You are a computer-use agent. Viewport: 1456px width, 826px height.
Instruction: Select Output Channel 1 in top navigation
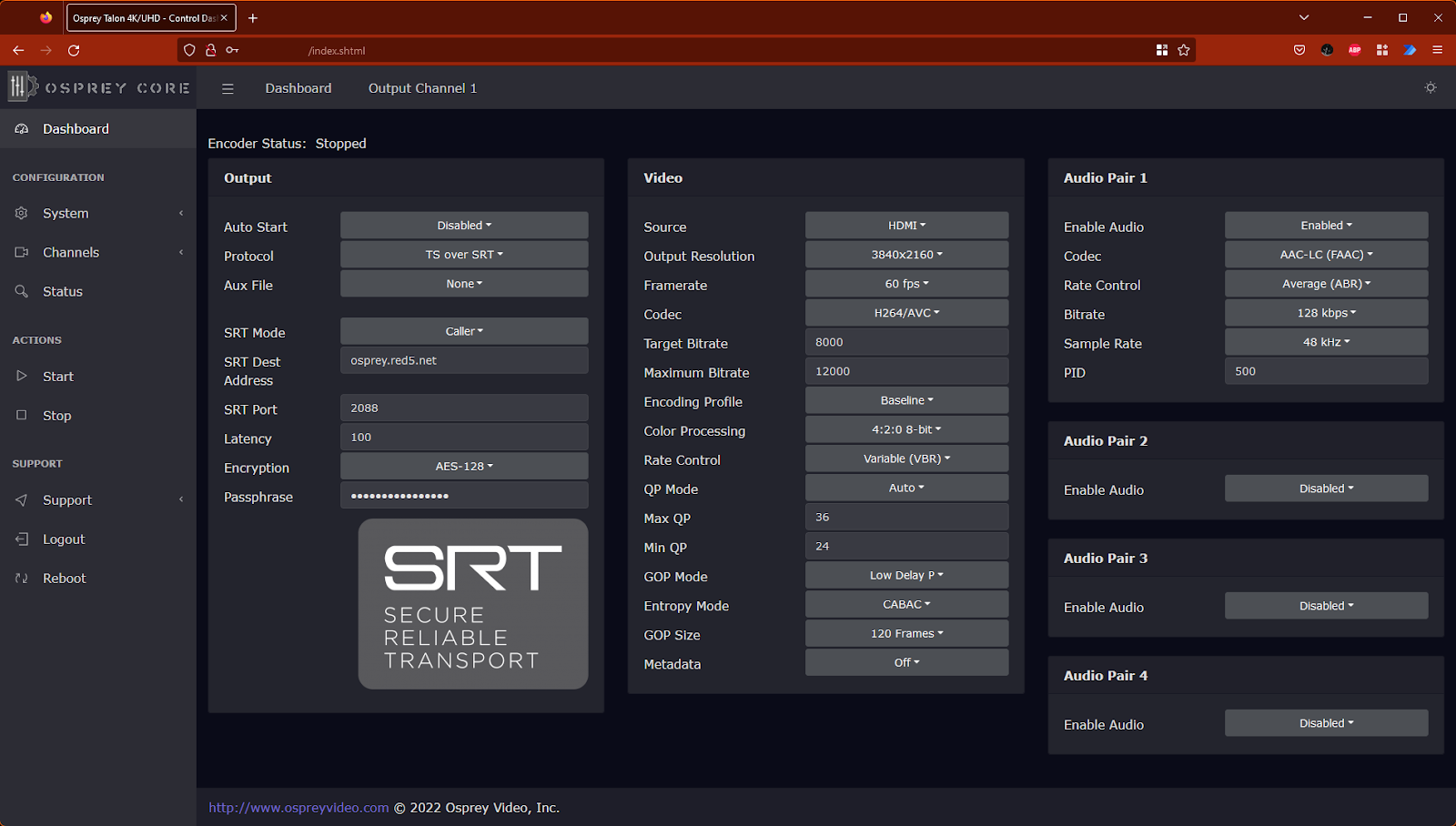pos(422,88)
